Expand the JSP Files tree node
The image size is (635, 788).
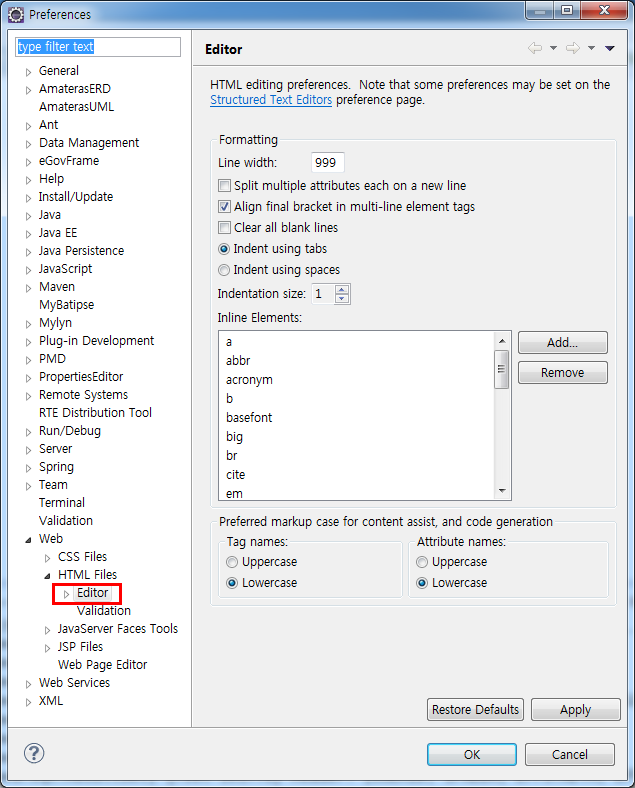pyautogui.click(x=48, y=648)
